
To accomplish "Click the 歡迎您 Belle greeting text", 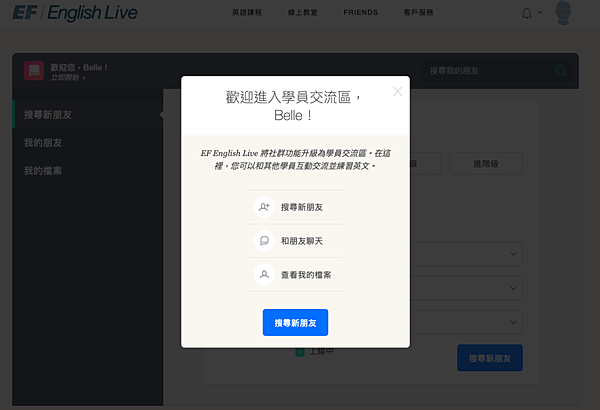I will click(x=79, y=67).
